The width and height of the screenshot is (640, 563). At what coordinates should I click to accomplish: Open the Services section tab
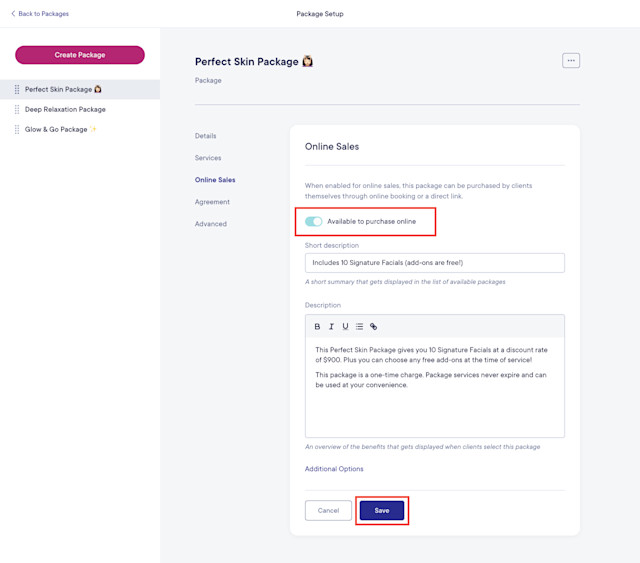click(208, 158)
